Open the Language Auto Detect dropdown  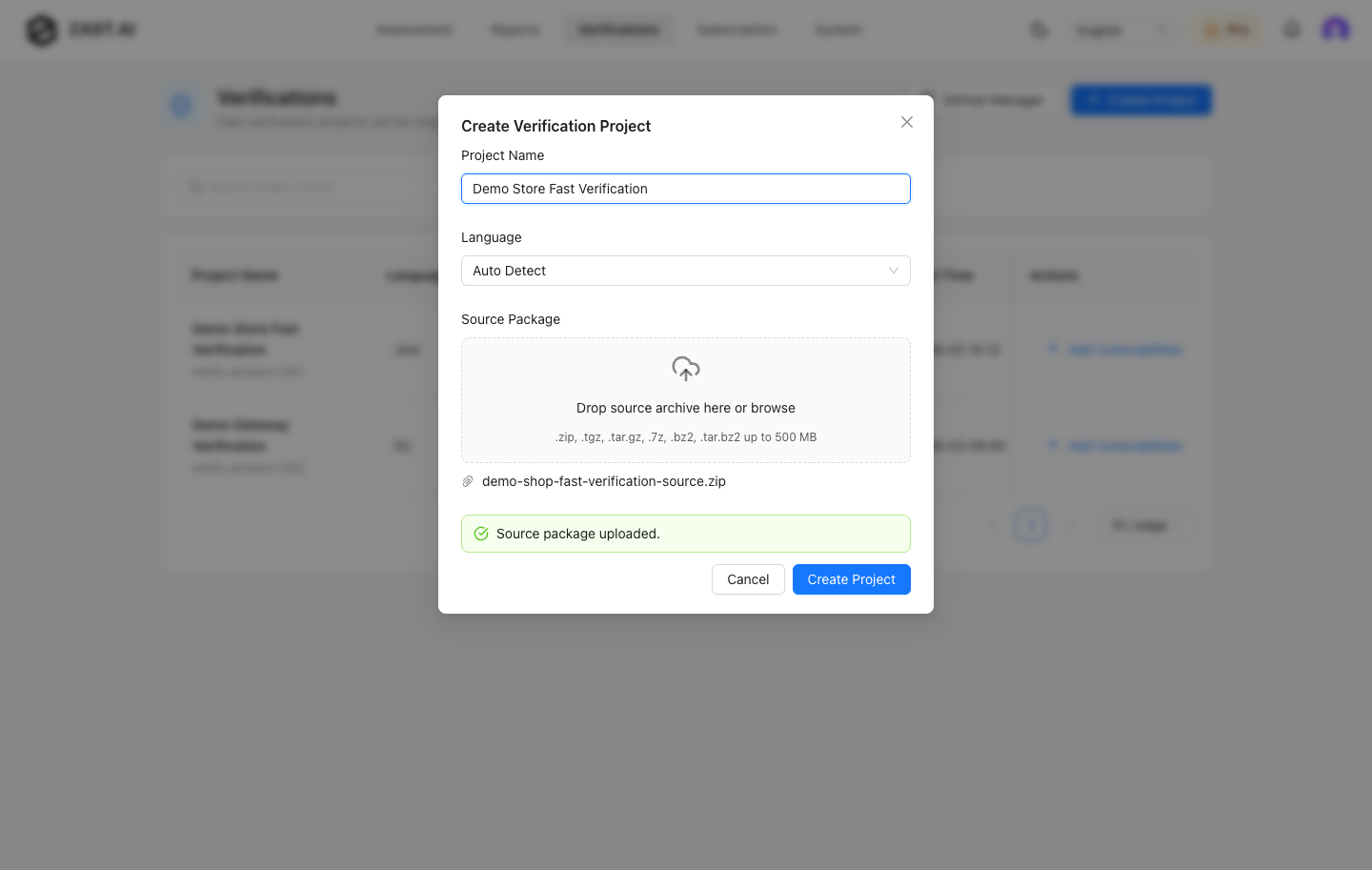pyautogui.click(x=686, y=271)
